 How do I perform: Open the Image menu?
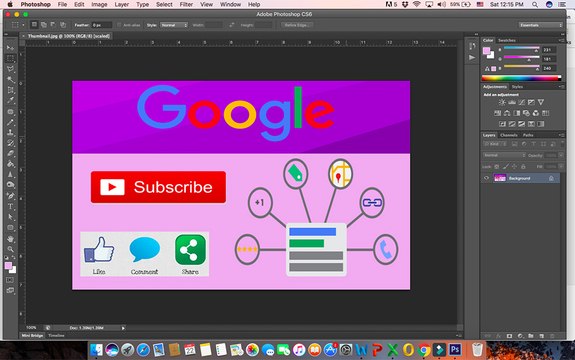(x=99, y=4)
